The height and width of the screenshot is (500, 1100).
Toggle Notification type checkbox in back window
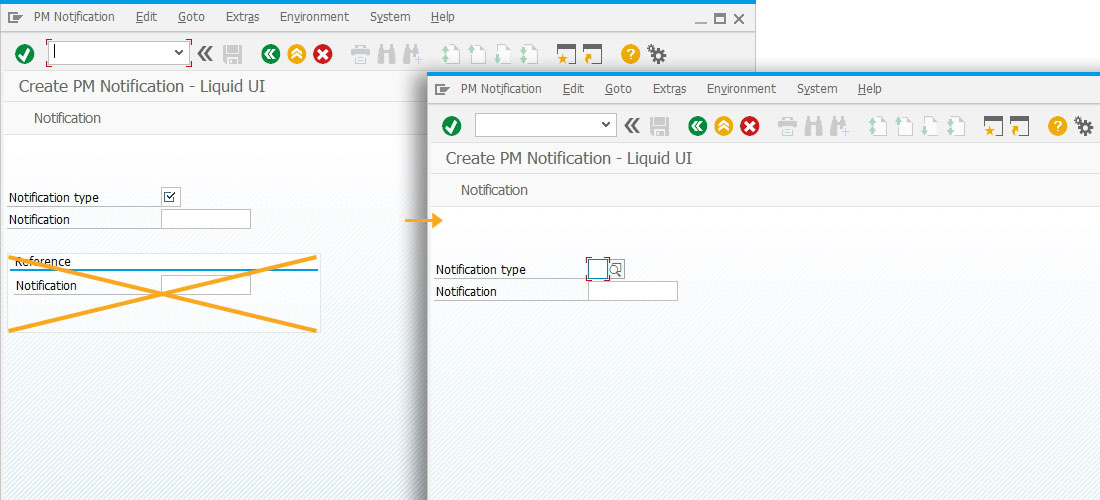pos(170,197)
